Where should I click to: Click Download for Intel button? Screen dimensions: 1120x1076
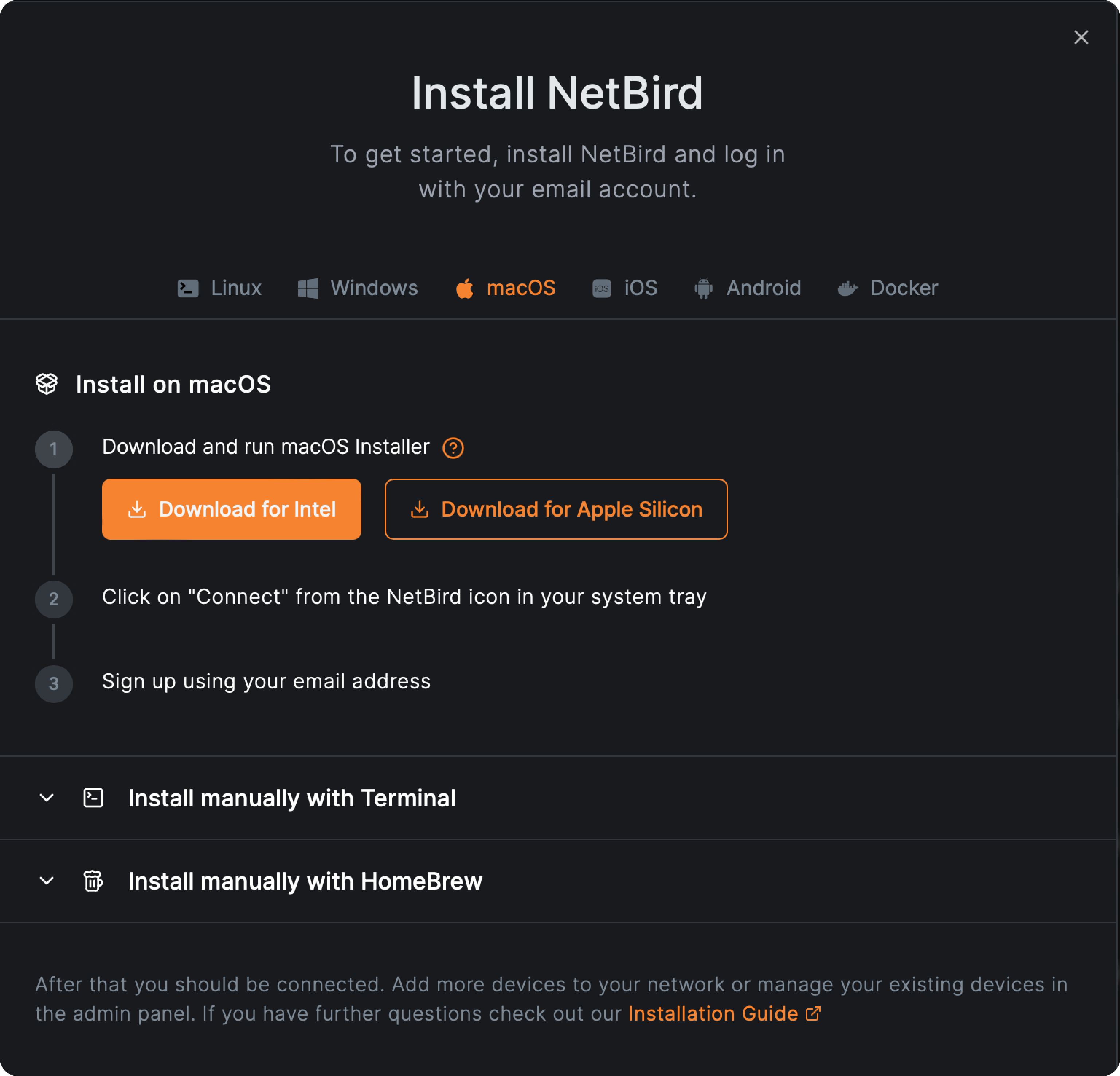pyautogui.click(x=231, y=509)
